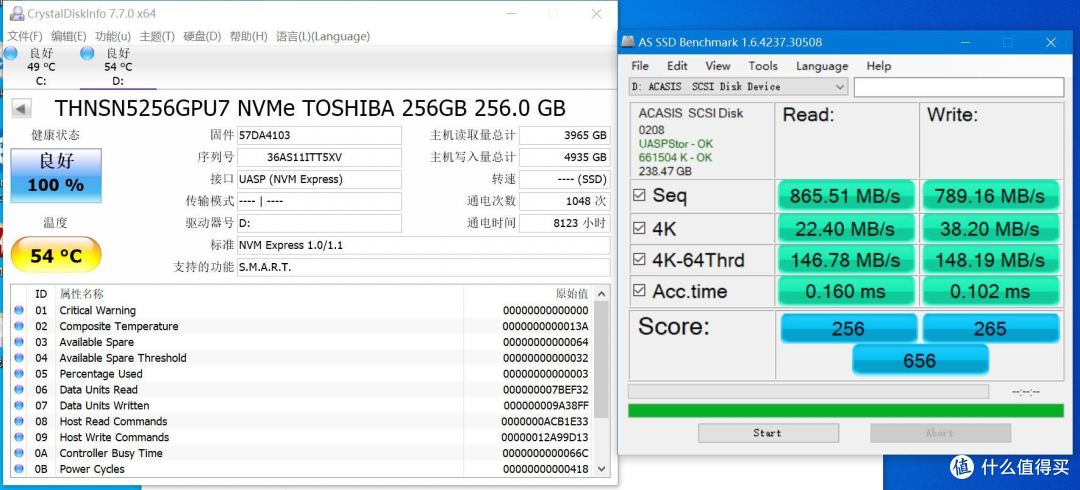Click the SMART list scrollbar thumb
This screenshot has height=490, width=1080.
click(x=601, y=359)
